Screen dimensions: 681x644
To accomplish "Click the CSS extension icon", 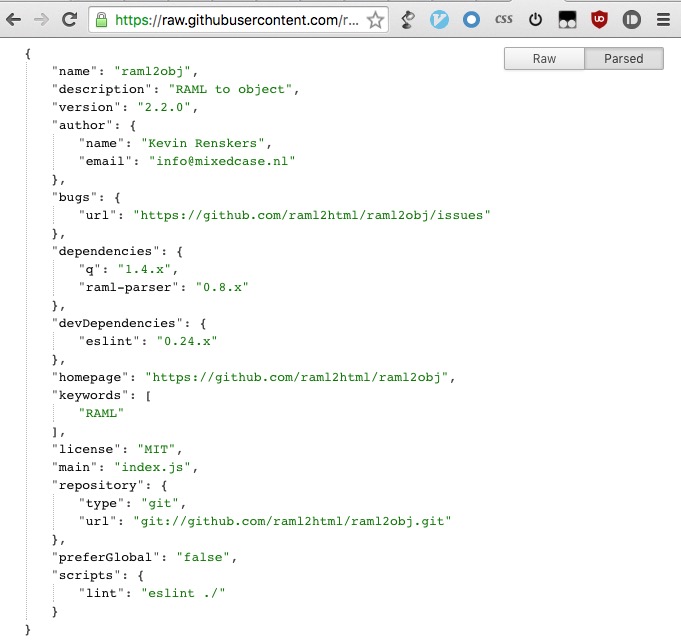I will 504,19.
